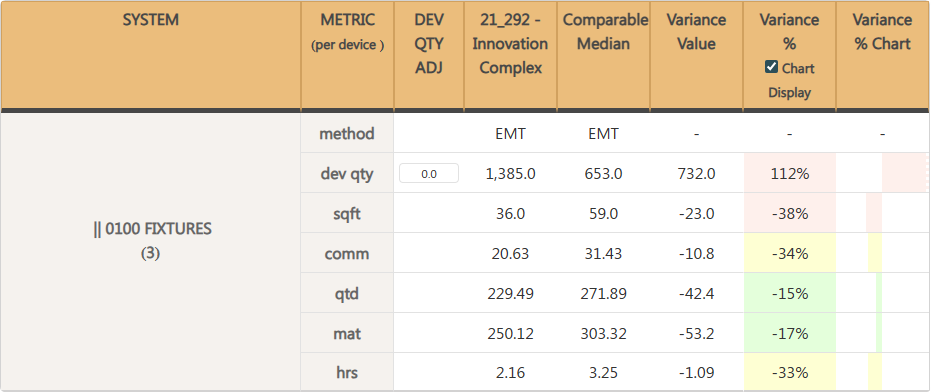931x392 pixels.
Task: Select the method metric label
Action: pyautogui.click(x=347, y=134)
